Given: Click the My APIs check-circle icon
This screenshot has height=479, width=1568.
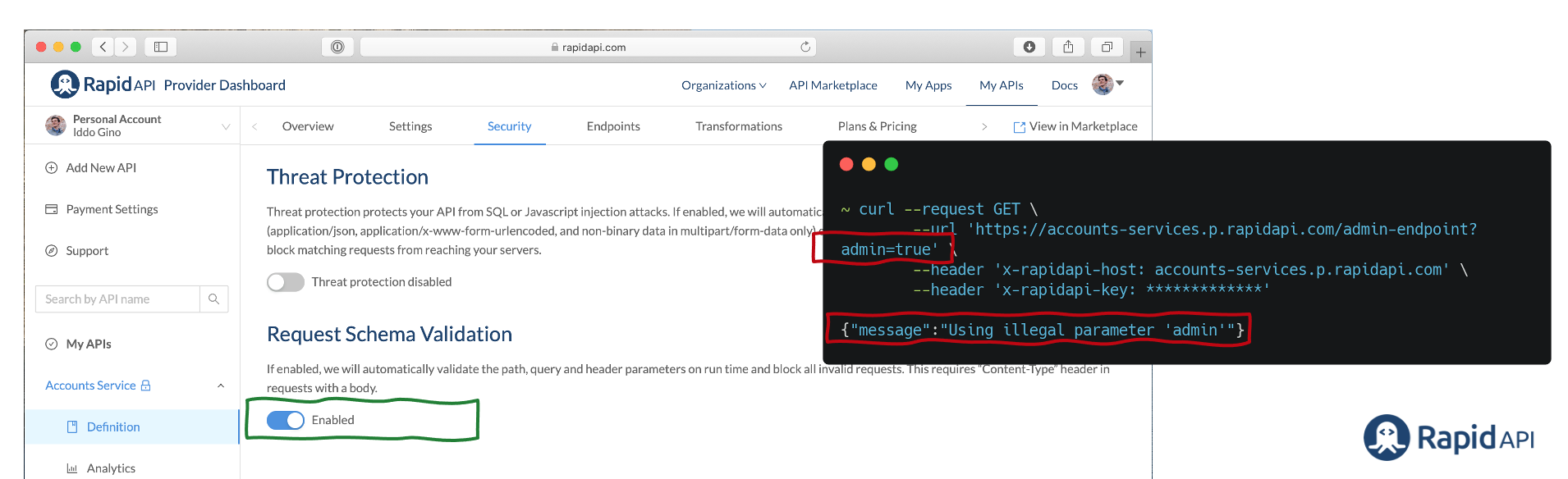Looking at the screenshot, I should 51,344.
